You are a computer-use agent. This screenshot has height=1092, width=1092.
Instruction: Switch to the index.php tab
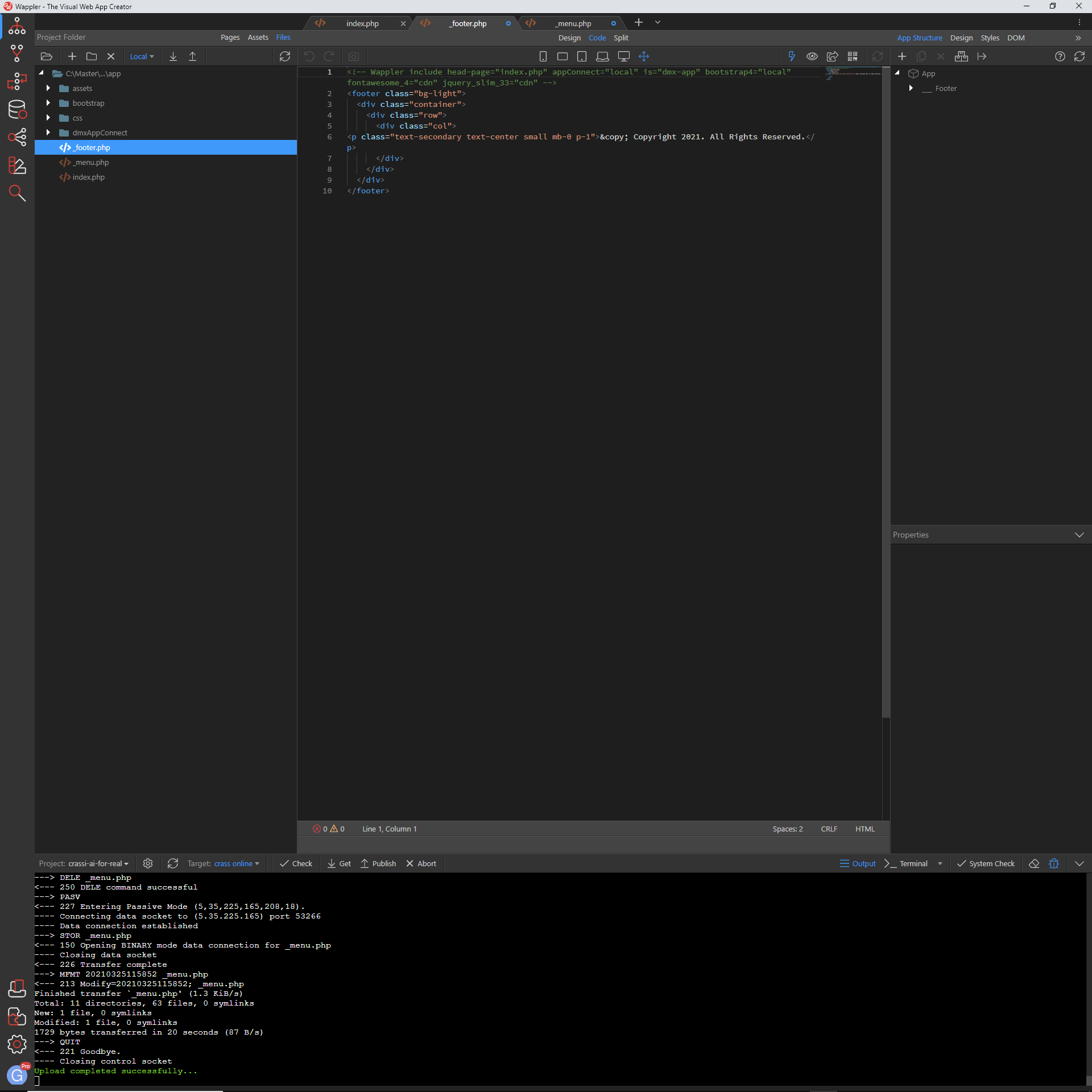pyautogui.click(x=362, y=23)
